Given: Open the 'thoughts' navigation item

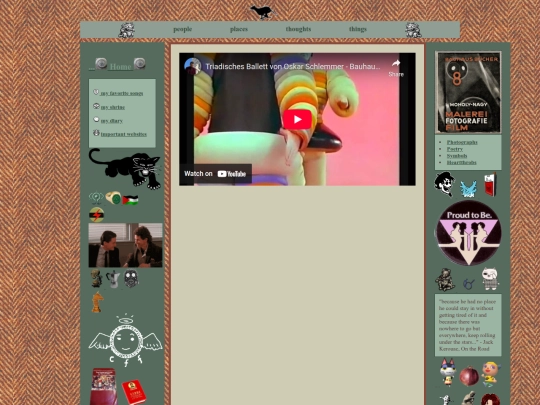Looking at the screenshot, I should 298,29.
